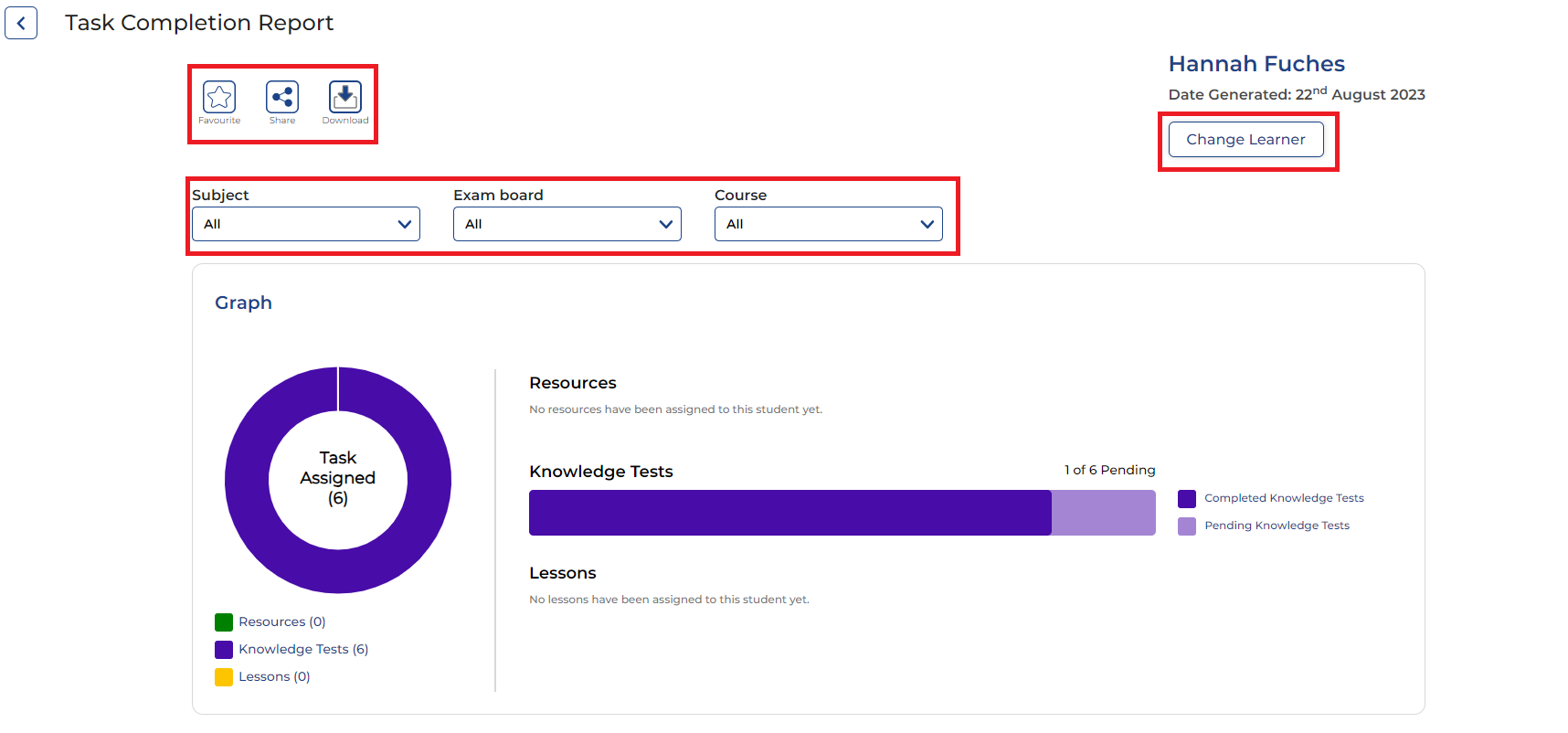Open the Subject dropdown
This screenshot has width=1568, height=733.
306,224
